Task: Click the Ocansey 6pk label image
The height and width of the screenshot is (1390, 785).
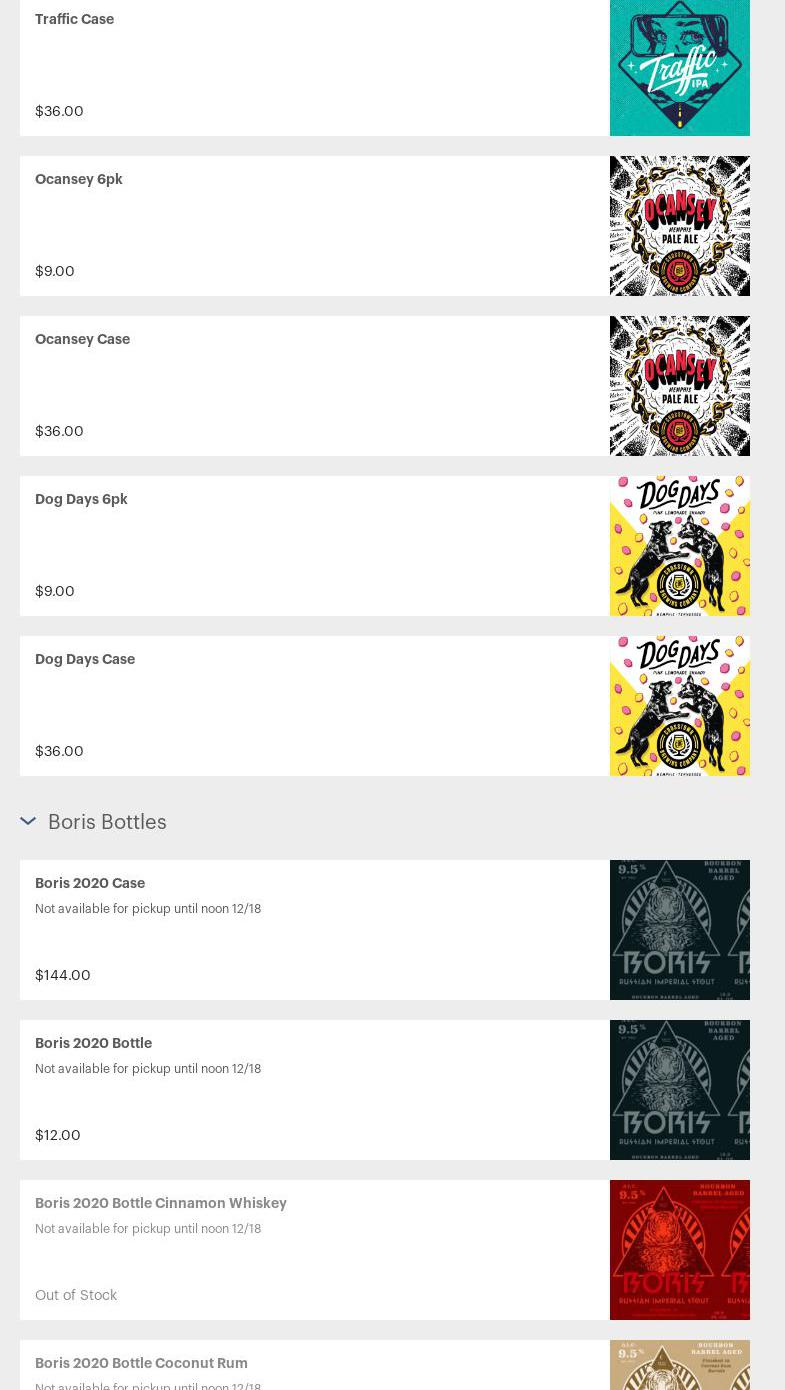Action: (x=679, y=226)
